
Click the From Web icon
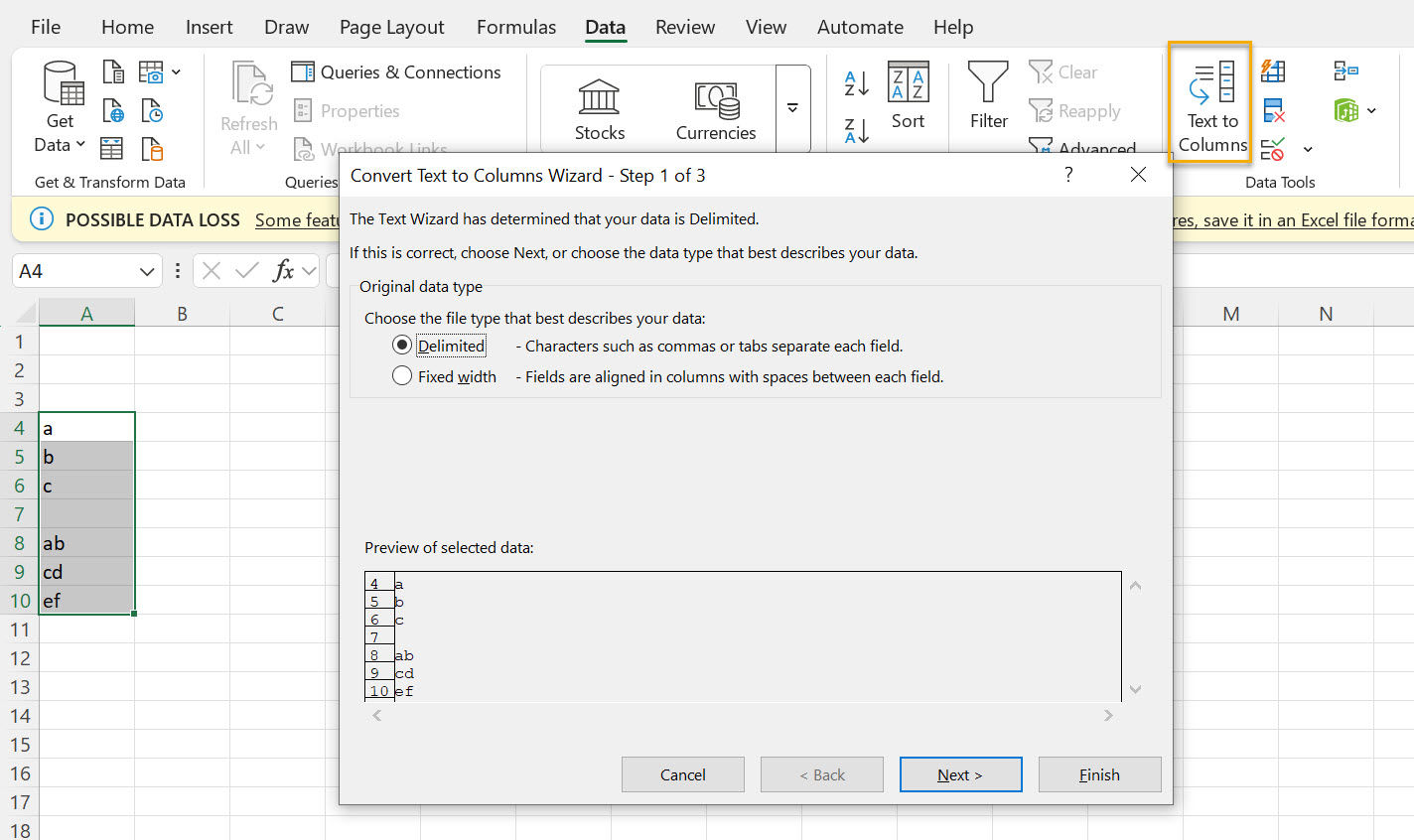[x=113, y=110]
